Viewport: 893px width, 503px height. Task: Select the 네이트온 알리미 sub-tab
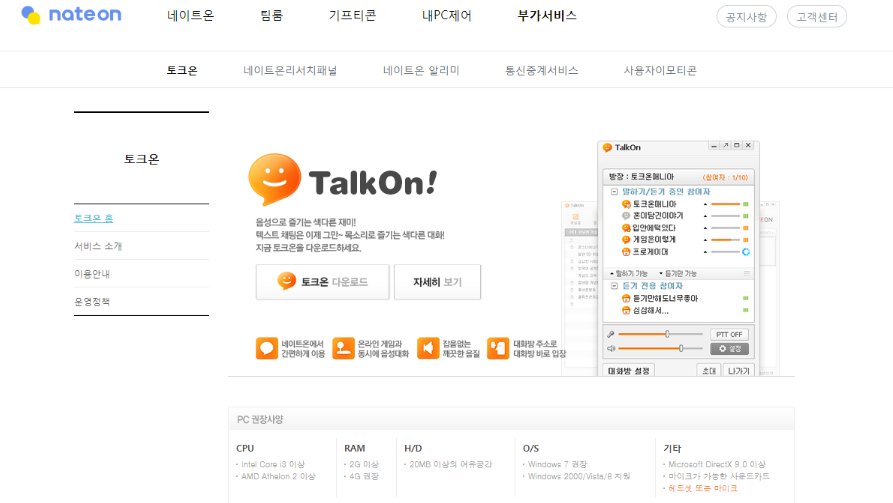[x=421, y=71]
